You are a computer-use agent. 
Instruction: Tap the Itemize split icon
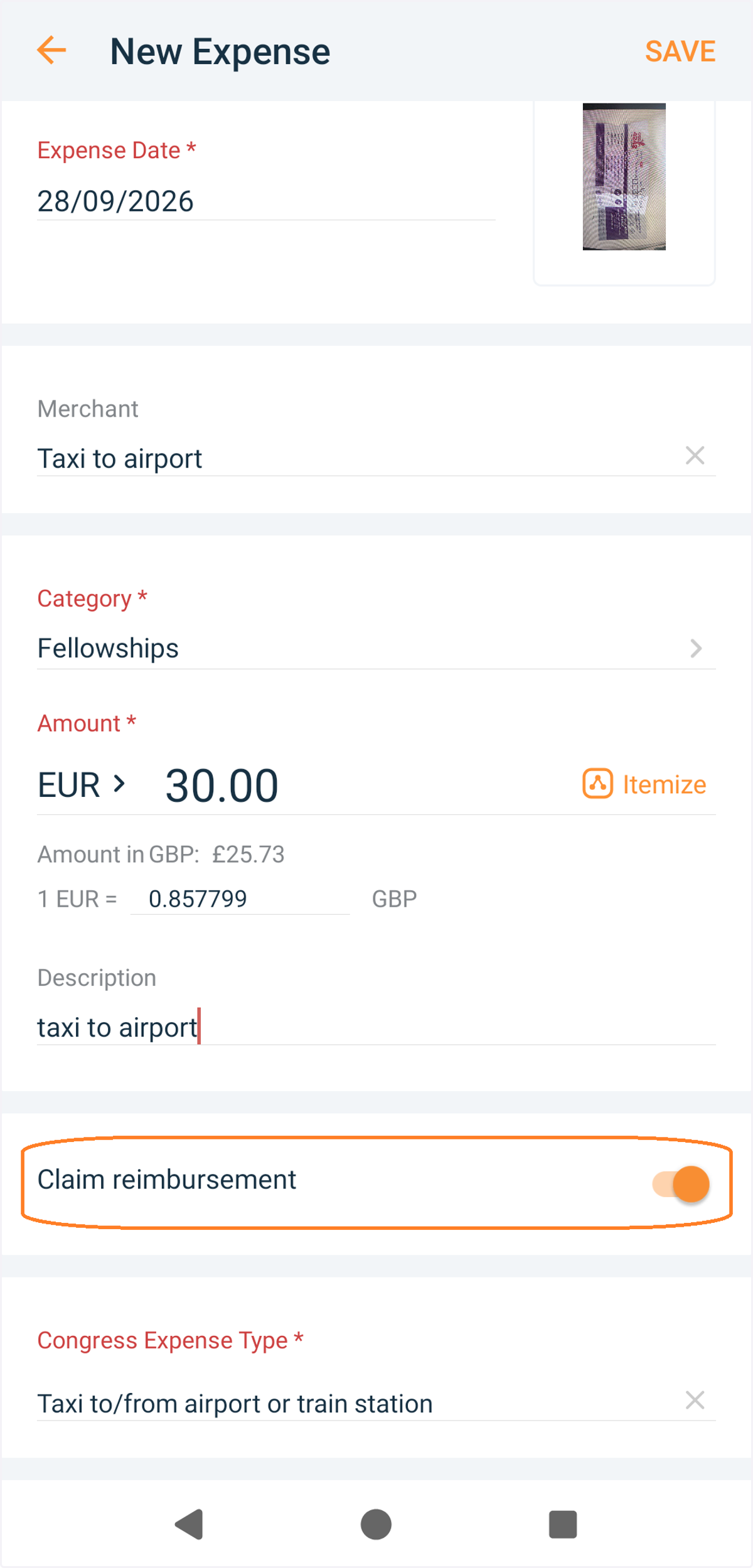(x=597, y=784)
